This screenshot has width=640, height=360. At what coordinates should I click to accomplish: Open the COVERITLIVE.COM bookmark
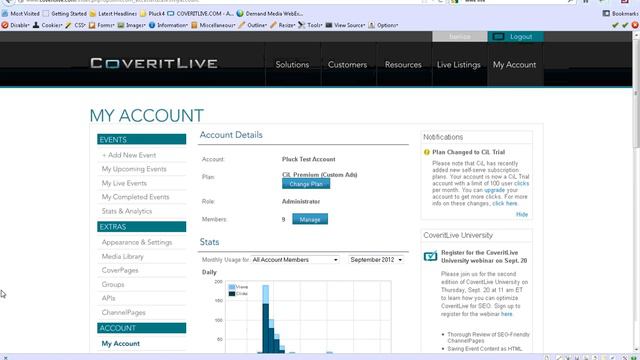[200, 13]
